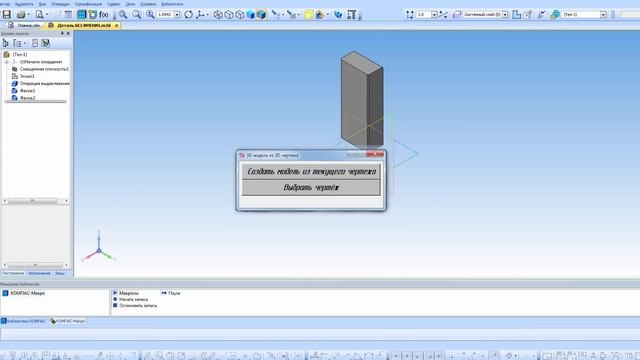Click Остановить запись macro command
The image size is (640, 360).
[135, 305]
